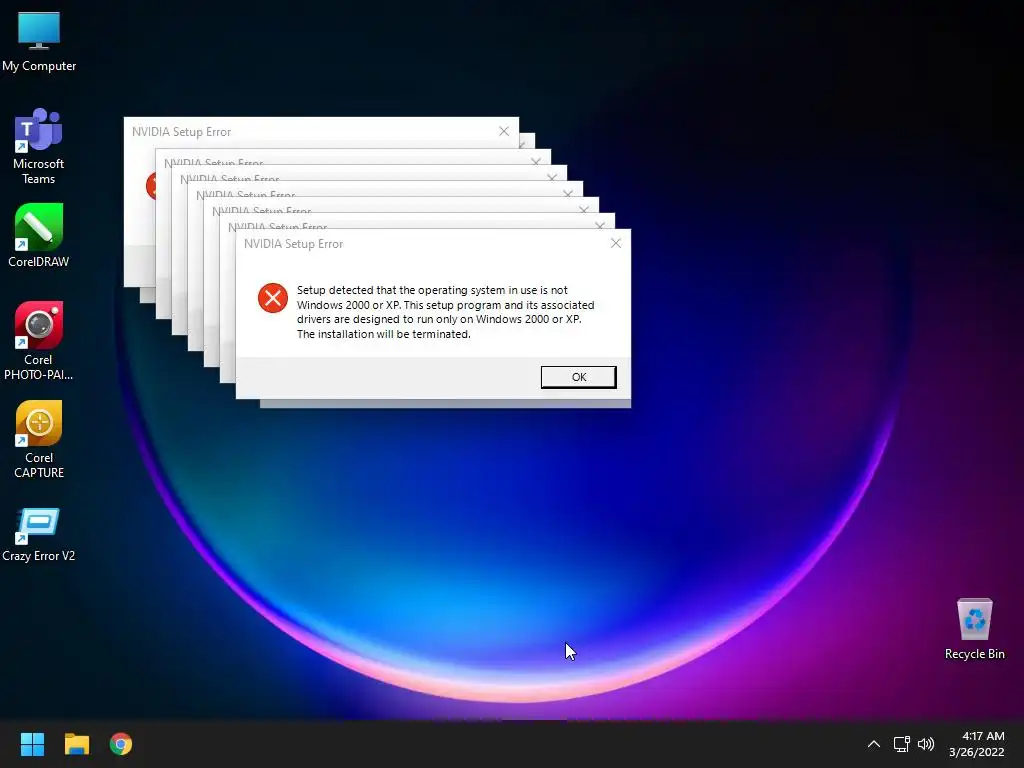Image resolution: width=1024 pixels, height=768 pixels.
Task: Open the Windows Start menu
Action: click(32, 744)
